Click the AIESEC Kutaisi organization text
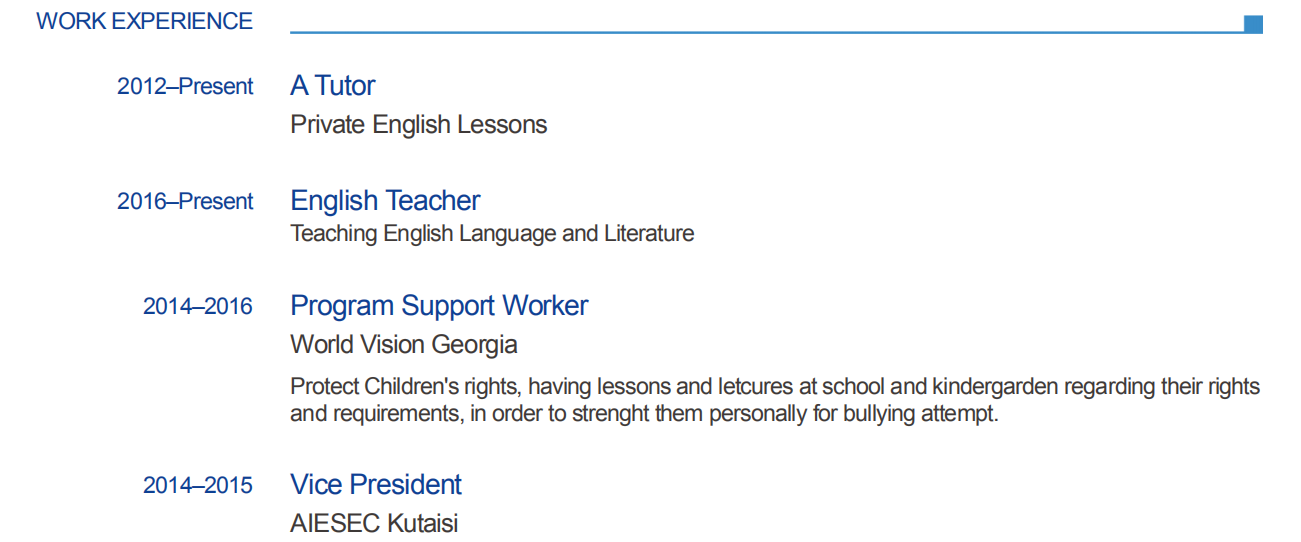This screenshot has height=542, width=1301. [374, 523]
